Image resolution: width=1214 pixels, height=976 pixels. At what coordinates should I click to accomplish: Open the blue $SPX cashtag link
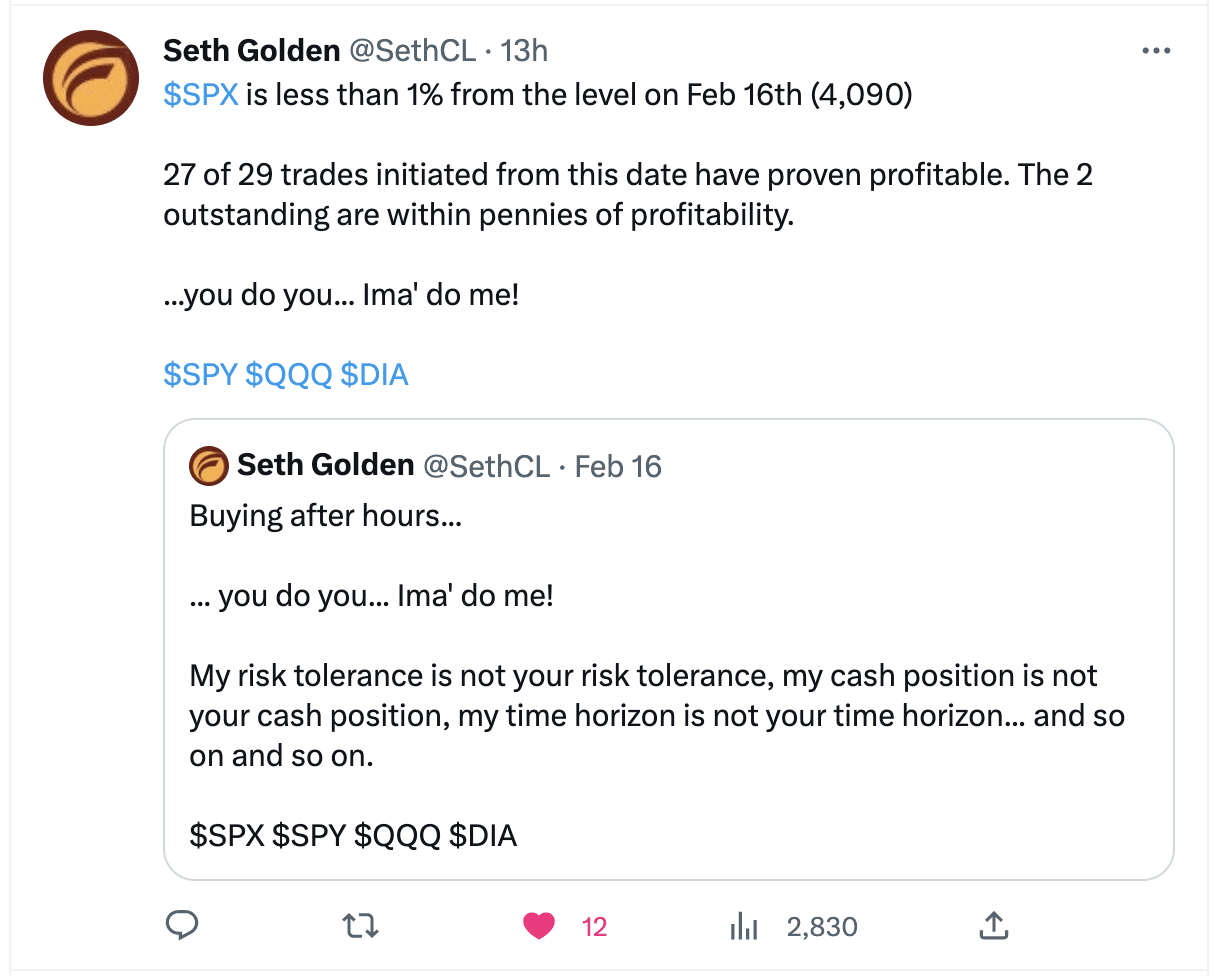click(x=200, y=97)
